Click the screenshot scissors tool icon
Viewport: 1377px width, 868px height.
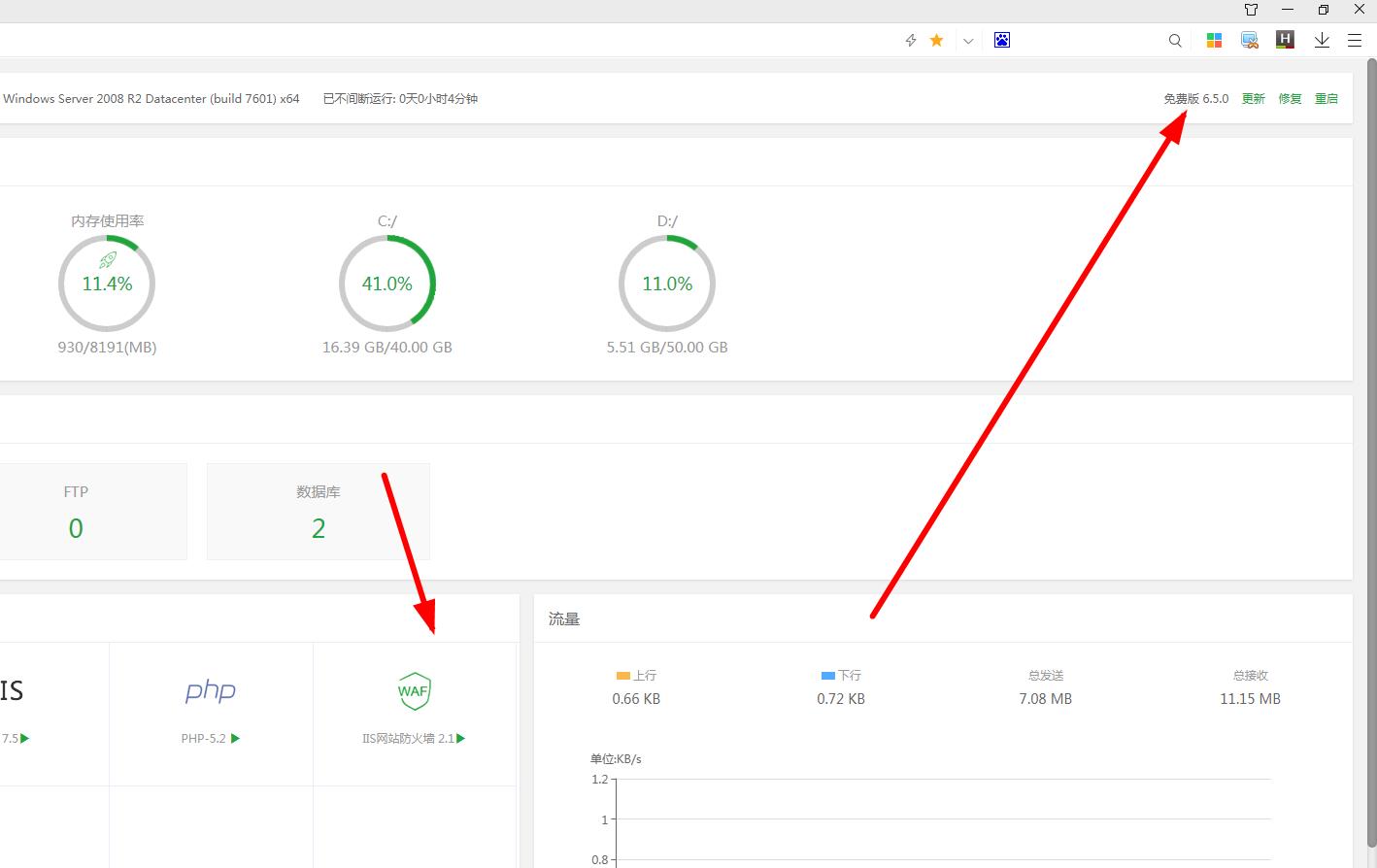click(1250, 40)
